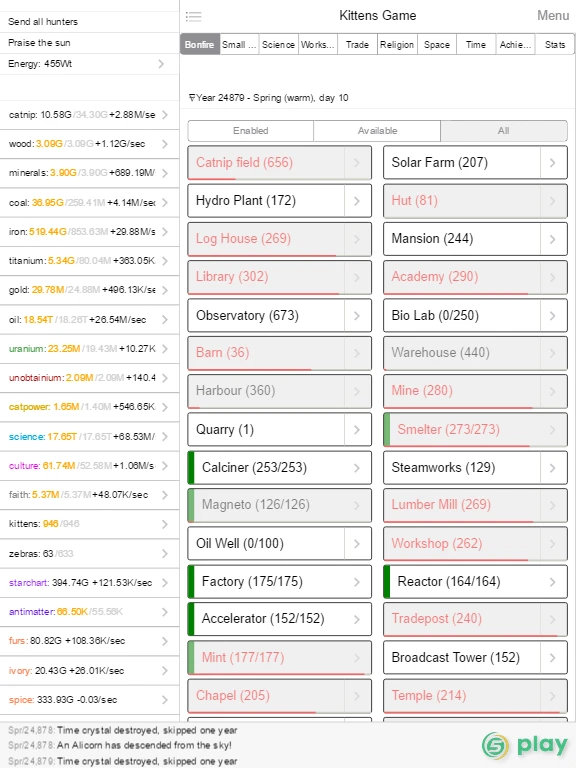Open Mansion chevron options
The image size is (576, 768).
click(553, 239)
